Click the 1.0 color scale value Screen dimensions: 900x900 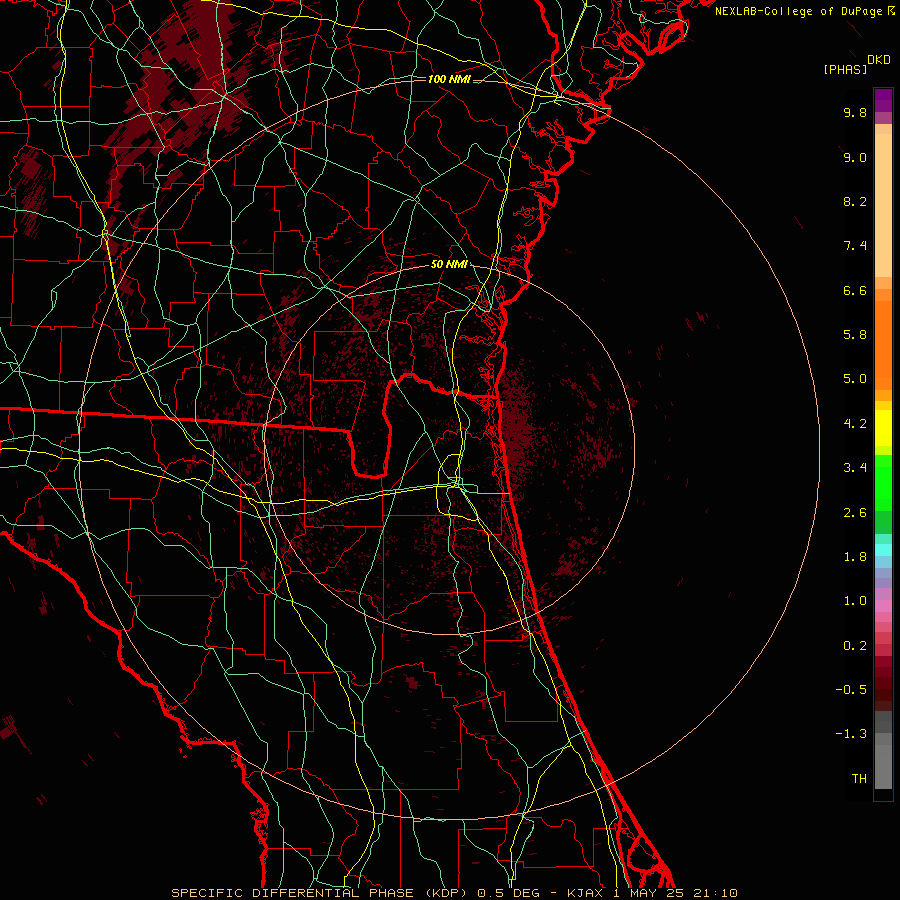(x=855, y=601)
